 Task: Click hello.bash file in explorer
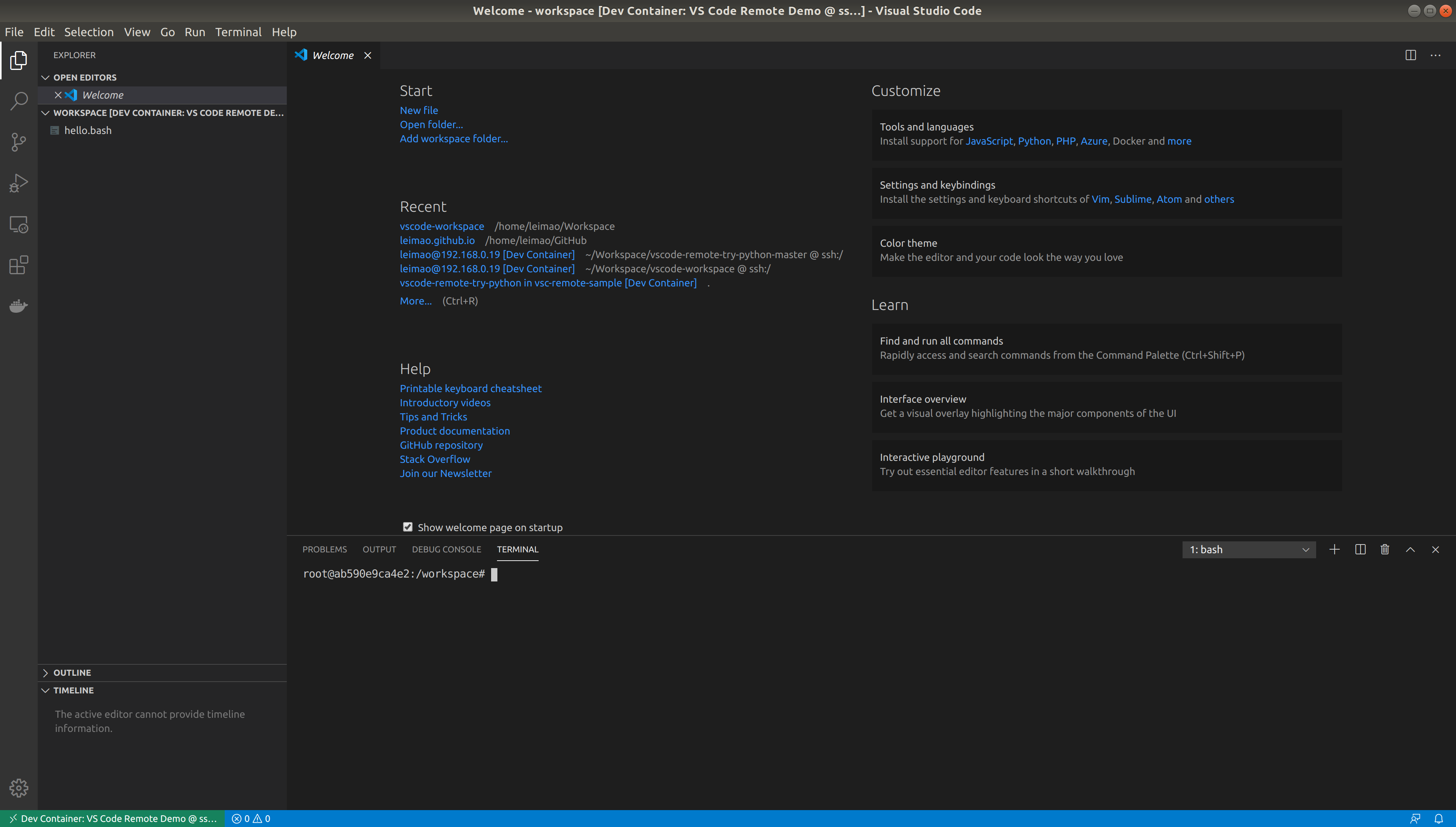coord(86,130)
